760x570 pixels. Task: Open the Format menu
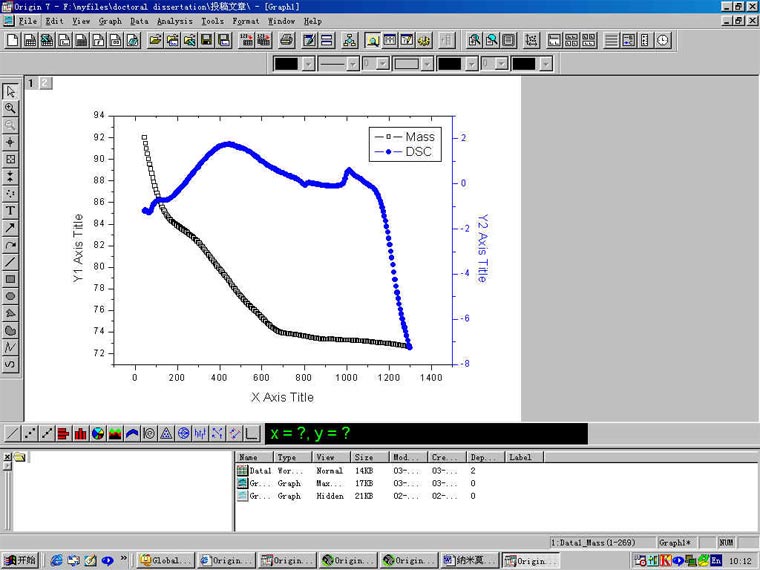point(246,21)
